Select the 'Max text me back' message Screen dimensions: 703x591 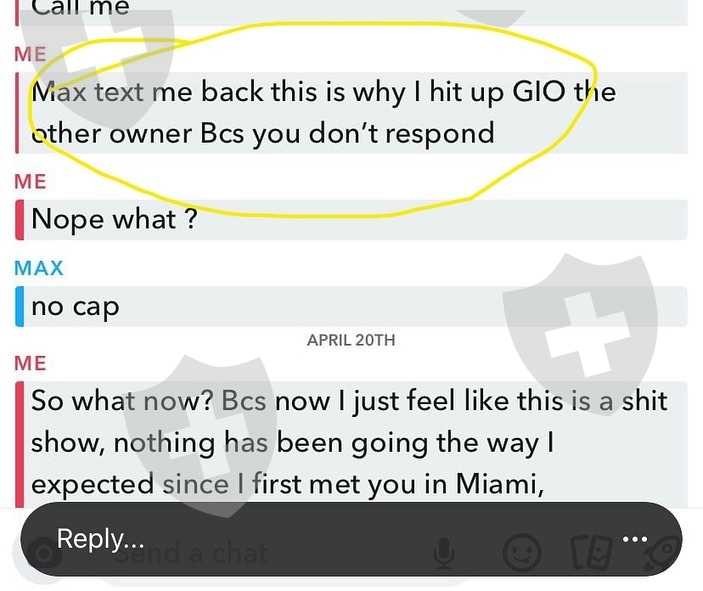[x=352, y=113]
